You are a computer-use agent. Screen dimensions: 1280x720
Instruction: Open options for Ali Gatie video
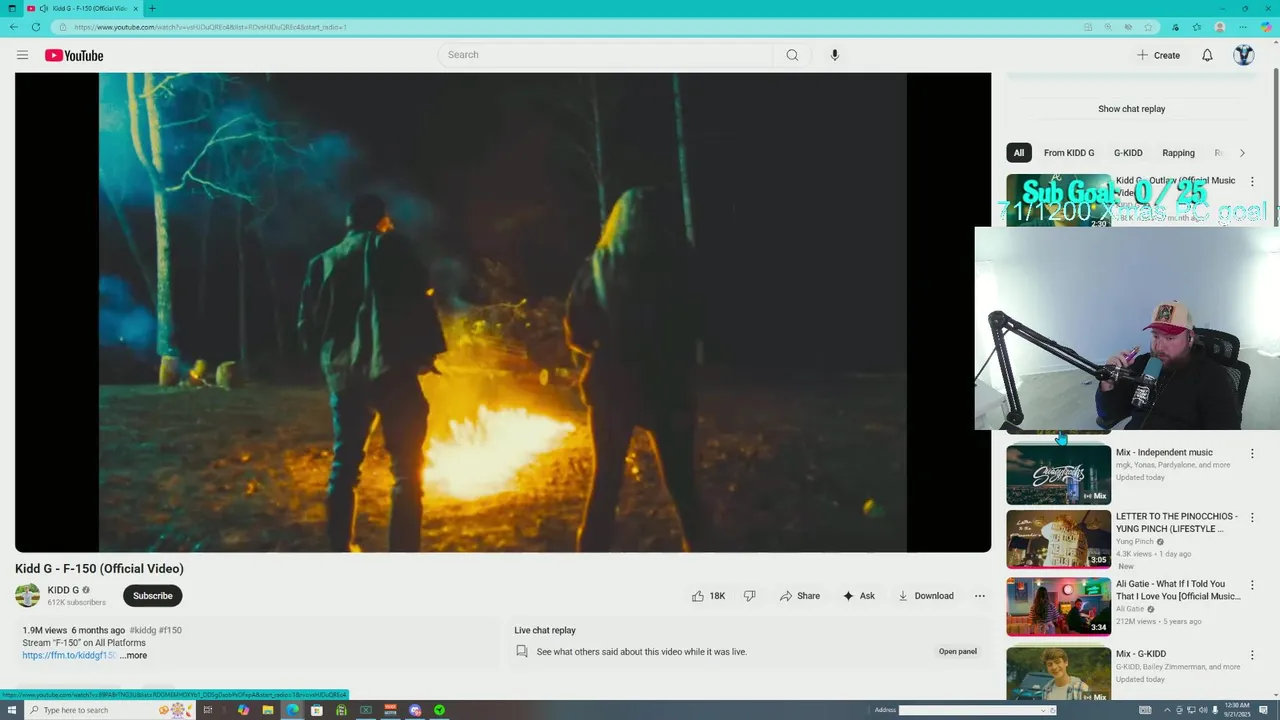(x=1252, y=585)
